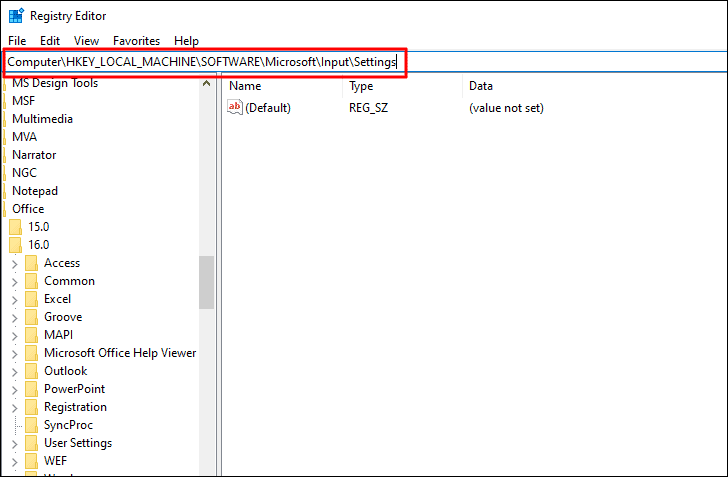
Task: Select the 16.0 key label
Action: pyautogui.click(x=39, y=245)
